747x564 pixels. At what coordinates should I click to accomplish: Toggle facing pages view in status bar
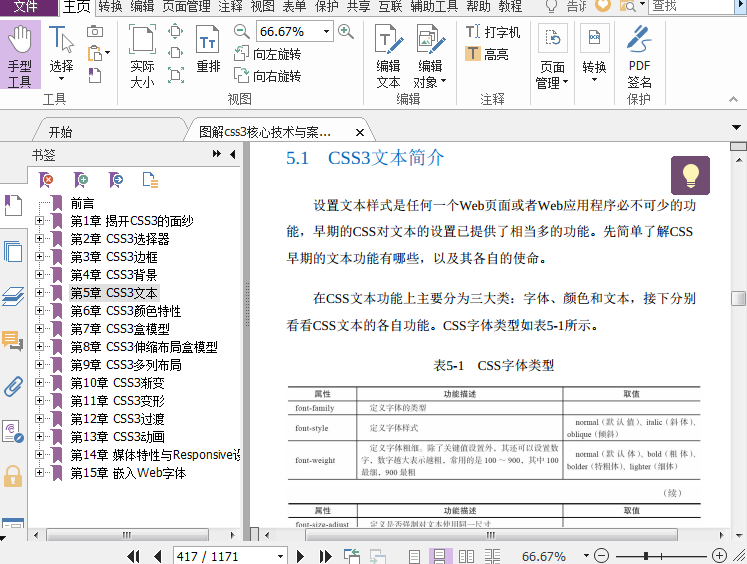[465, 556]
